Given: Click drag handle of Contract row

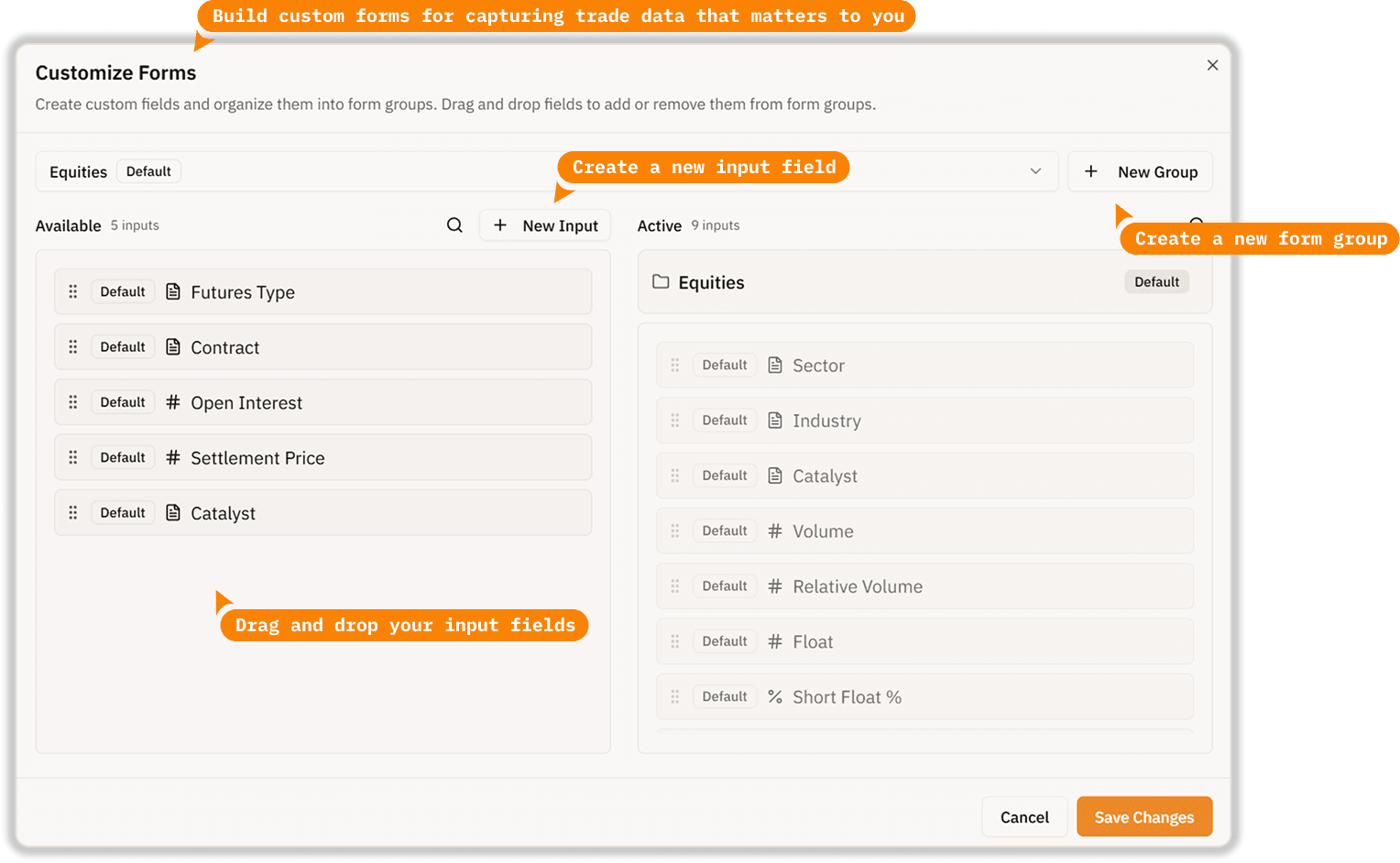Looking at the screenshot, I should 73,347.
